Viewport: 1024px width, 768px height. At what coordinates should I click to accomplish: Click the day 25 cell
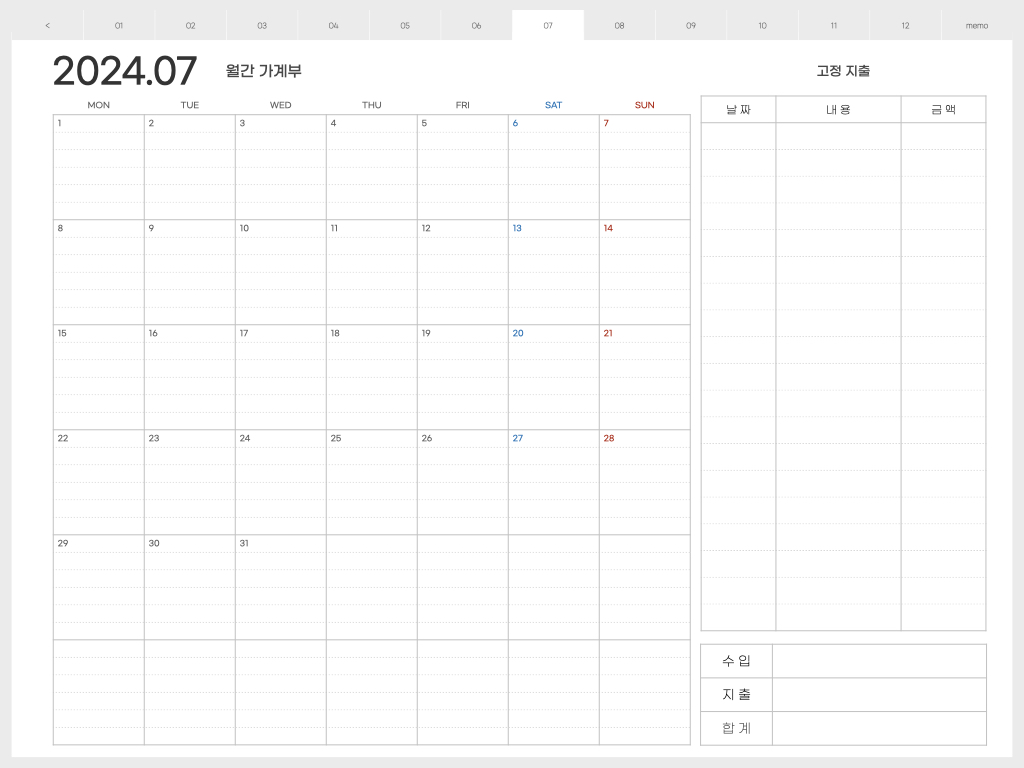pyautogui.click(x=372, y=483)
